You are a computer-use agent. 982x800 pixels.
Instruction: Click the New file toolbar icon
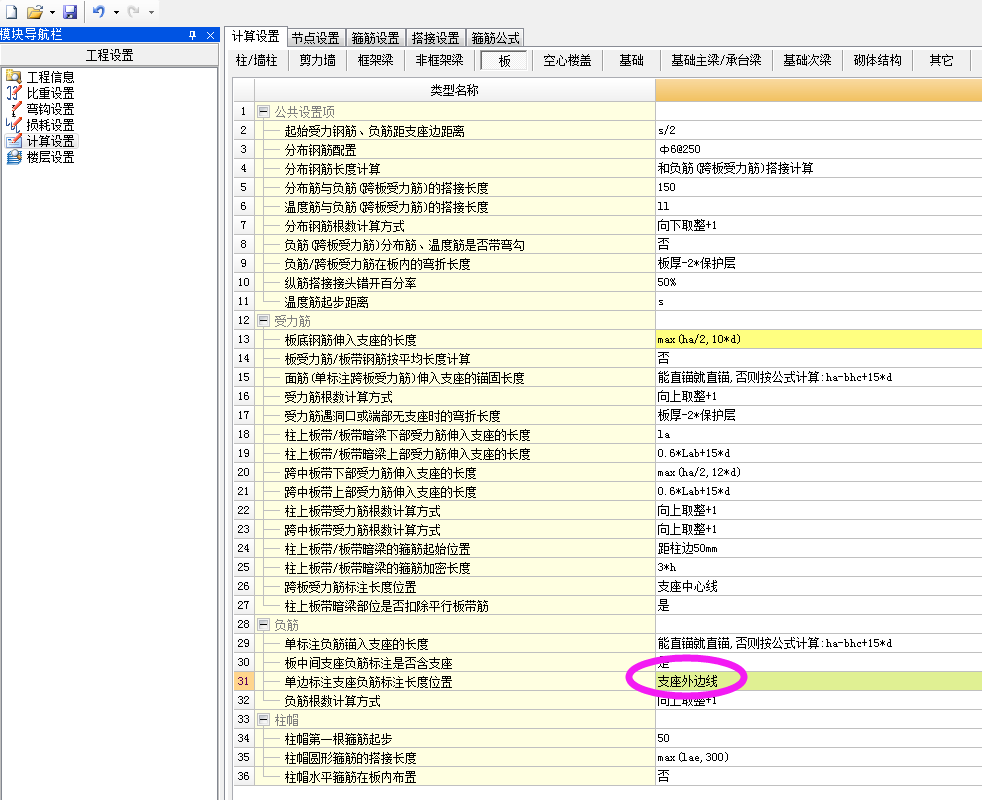11,11
